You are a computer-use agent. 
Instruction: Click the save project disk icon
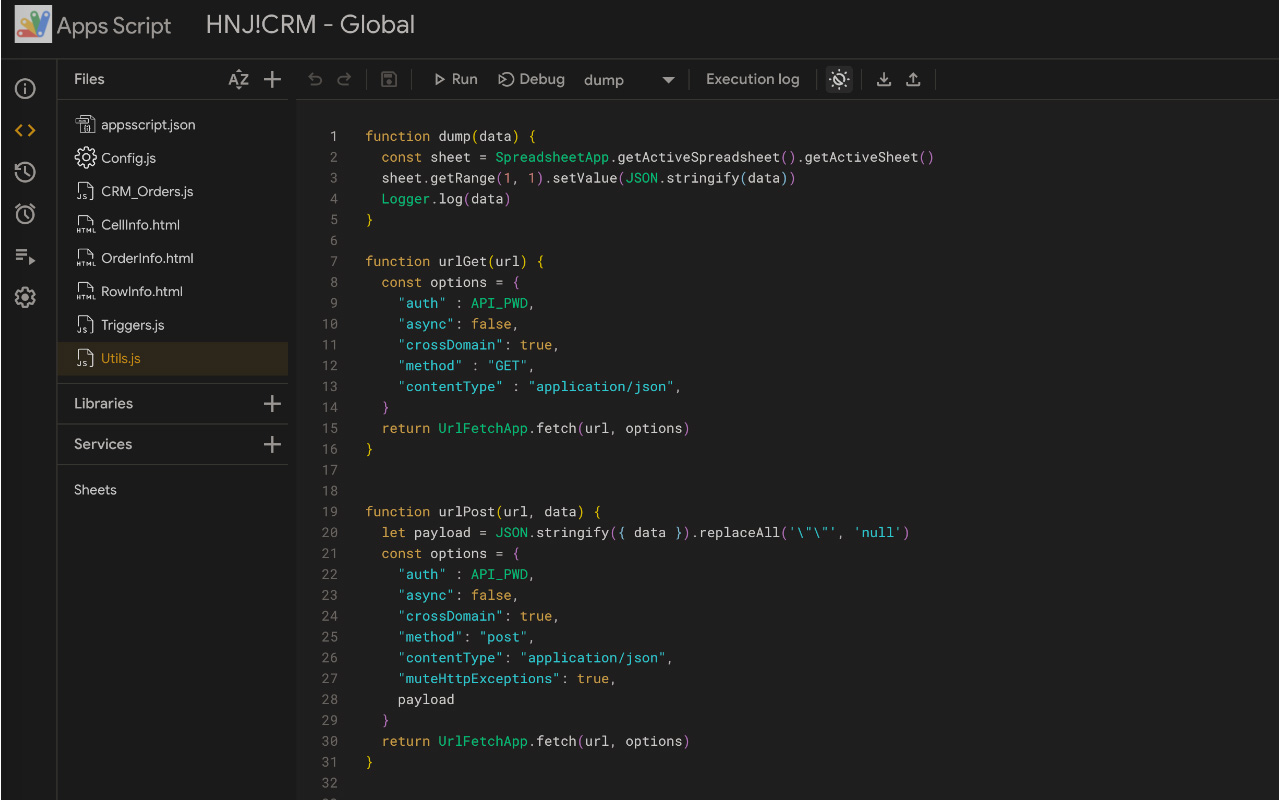(389, 80)
